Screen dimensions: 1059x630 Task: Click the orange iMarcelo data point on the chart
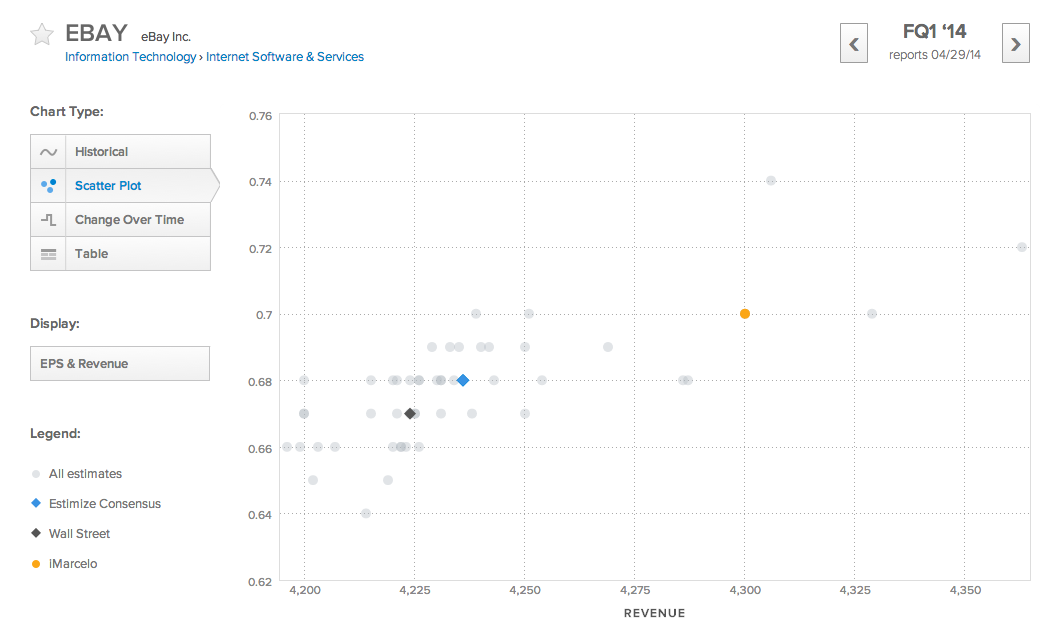click(x=744, y=313)
